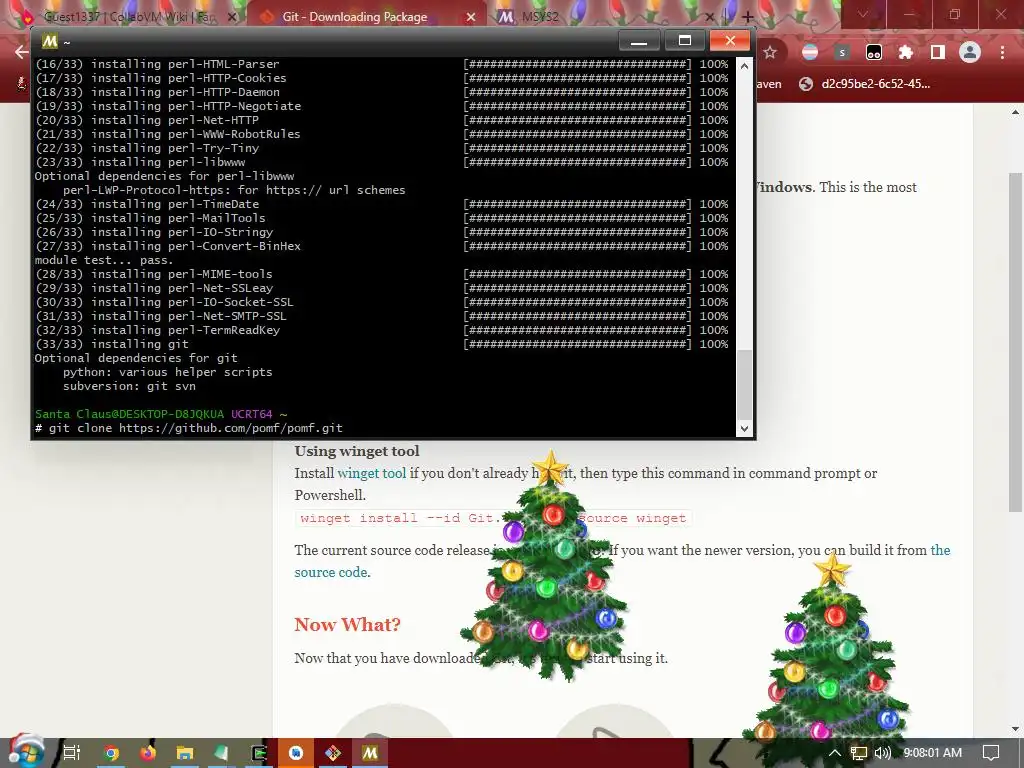The image size is (1024, 768).
Task: Click the browser page scrollbar thumb
Action: coord(1014,342)
